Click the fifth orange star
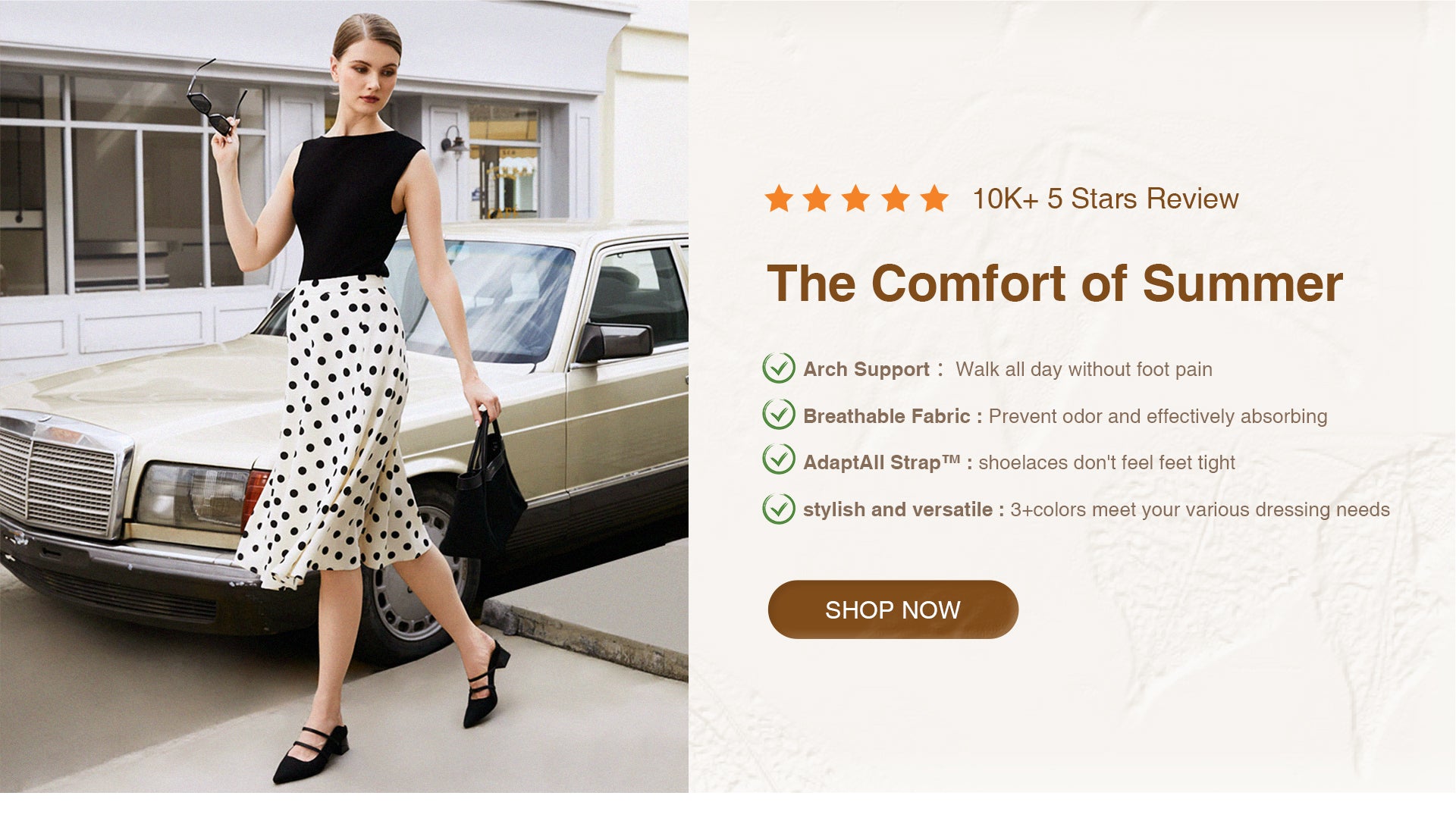1456x824 pixels. tap(934, 199)
